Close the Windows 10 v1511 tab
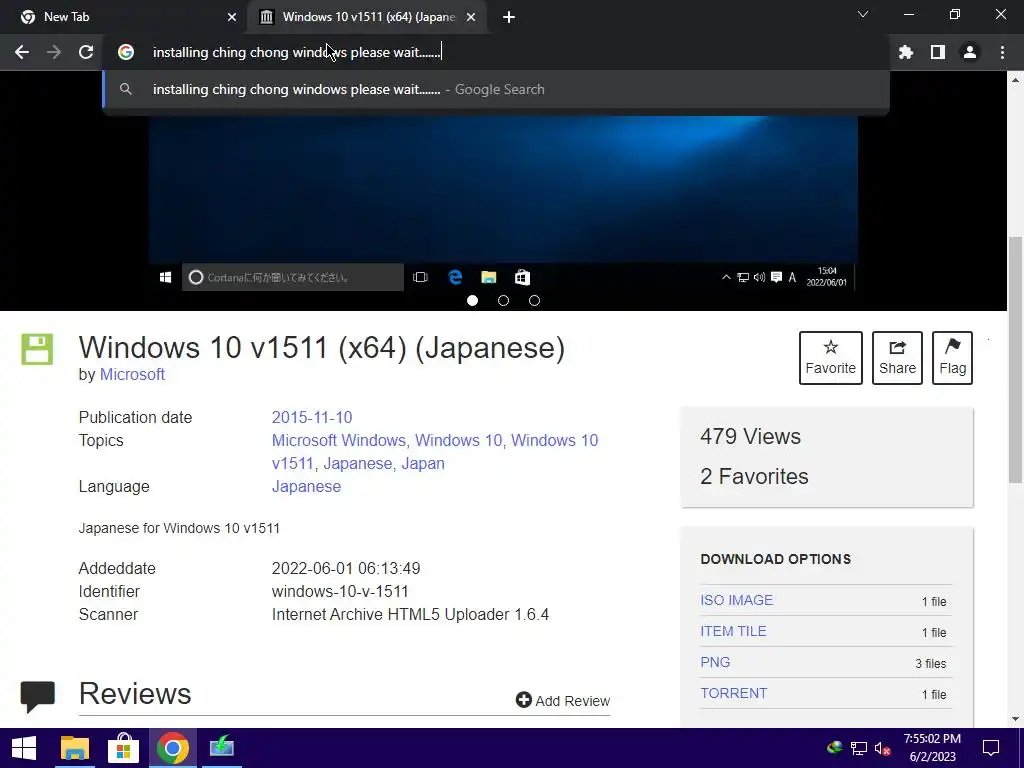This screenshot has width=1024, height=768. pos(471,17)
